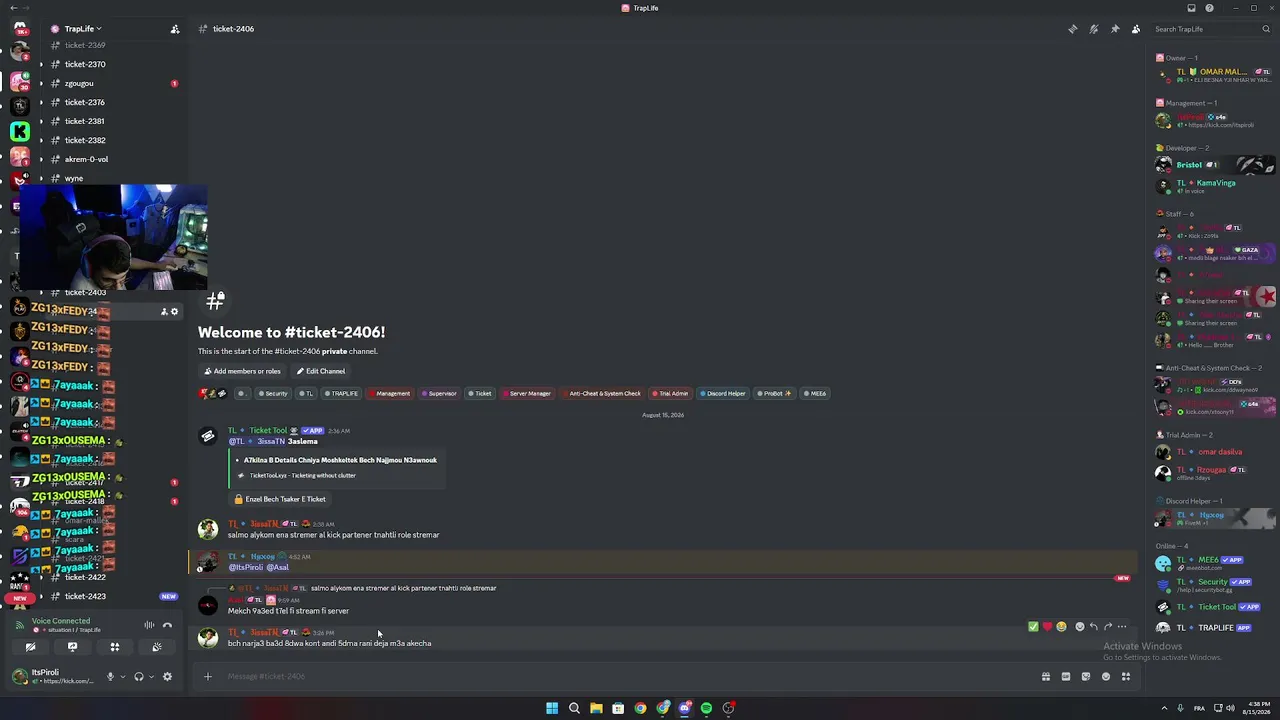This screenshot has height=720, width=1280.
Task: Start an activity from voice panel
Action: (114, 647)
